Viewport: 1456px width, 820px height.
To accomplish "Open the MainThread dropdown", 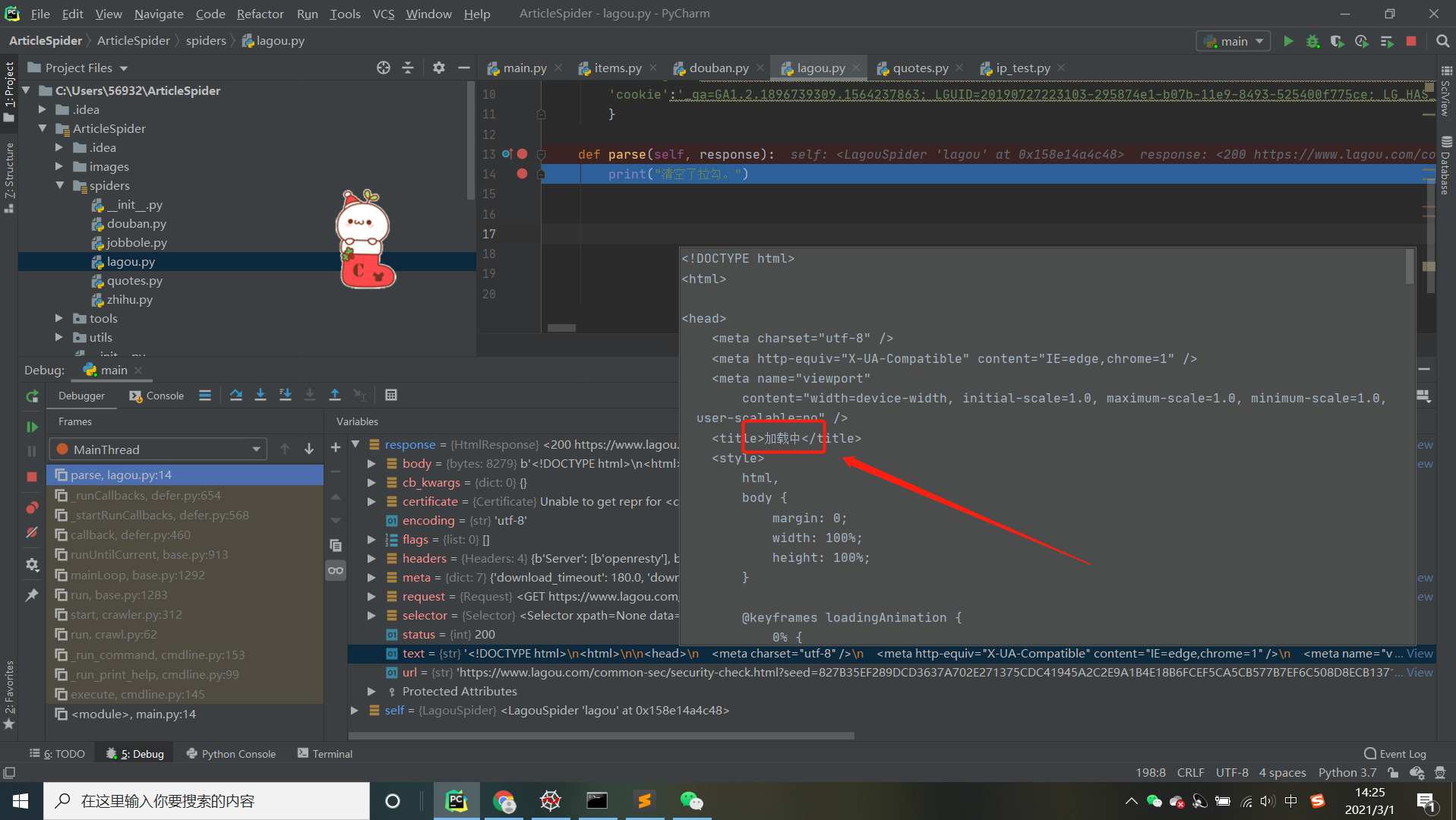I will tap(158, 449).
